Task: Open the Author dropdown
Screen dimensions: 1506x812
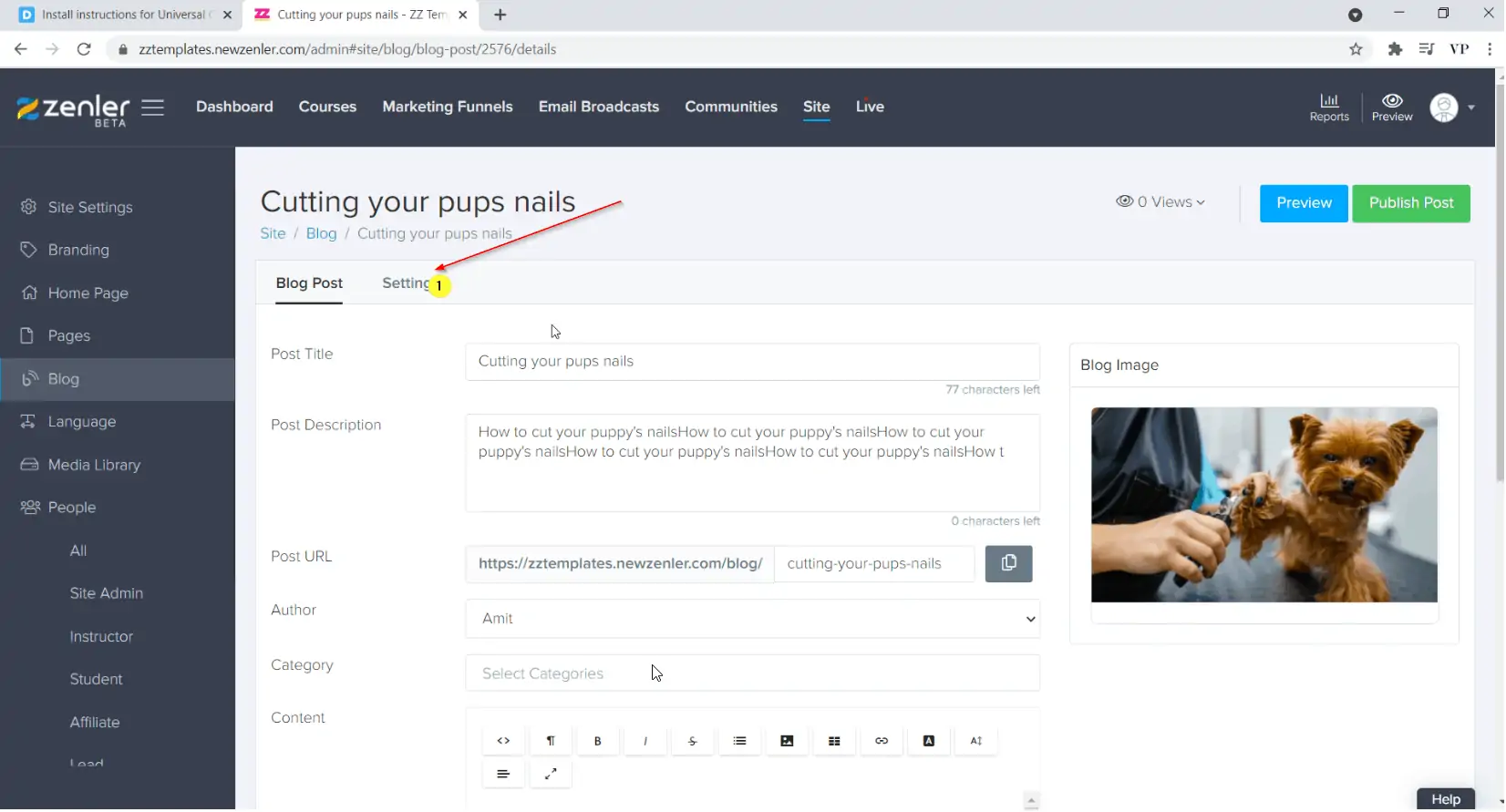Action: (x=753, y=619)
